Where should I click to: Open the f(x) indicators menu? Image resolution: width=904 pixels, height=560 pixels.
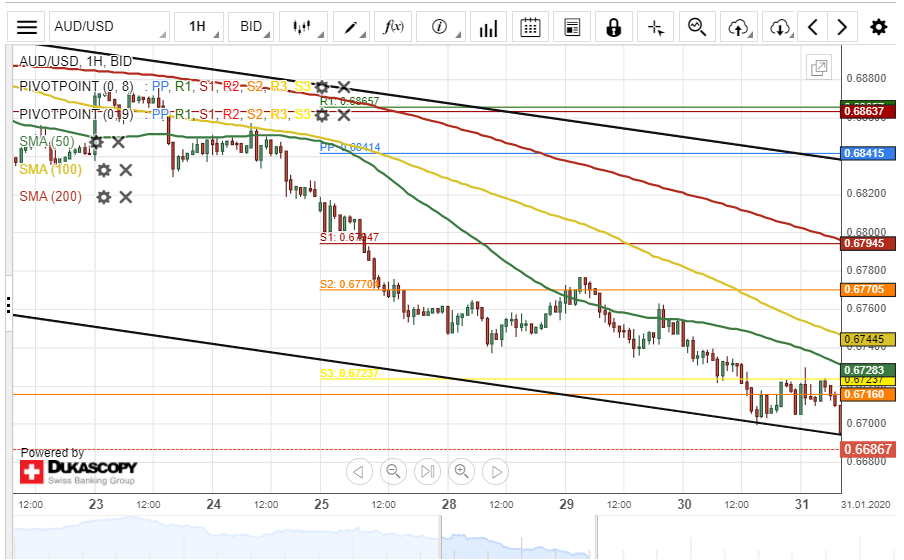(x=393, y=27)
